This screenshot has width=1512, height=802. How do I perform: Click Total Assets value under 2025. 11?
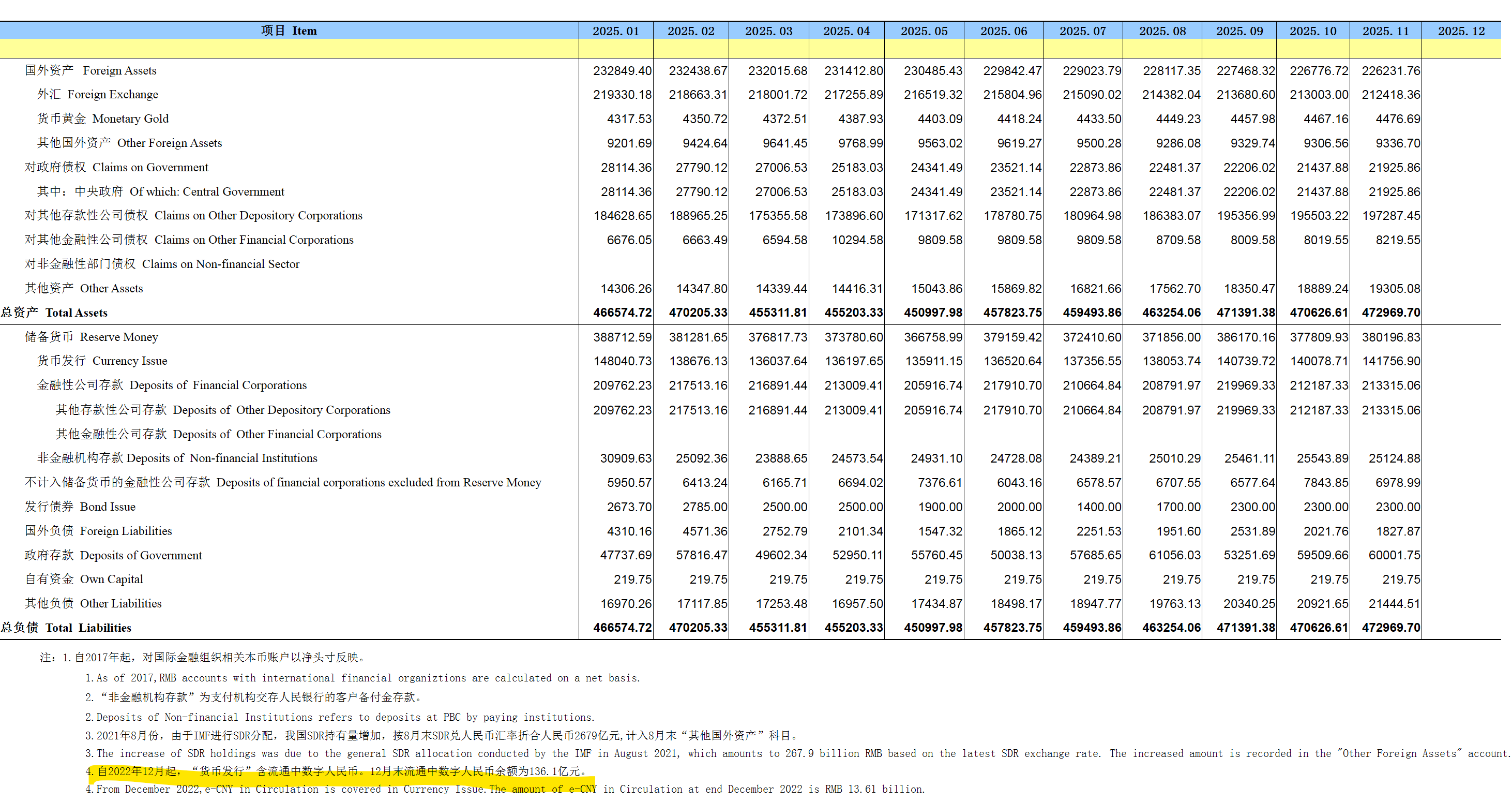[1390, 313]
